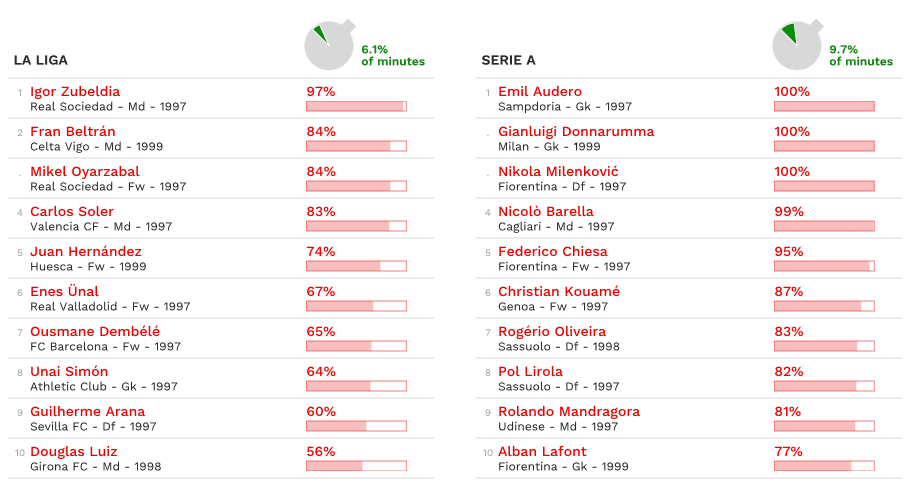Click on Ousmane Dembélé's name
Screen dimensions: 914x494
point(95,332)
